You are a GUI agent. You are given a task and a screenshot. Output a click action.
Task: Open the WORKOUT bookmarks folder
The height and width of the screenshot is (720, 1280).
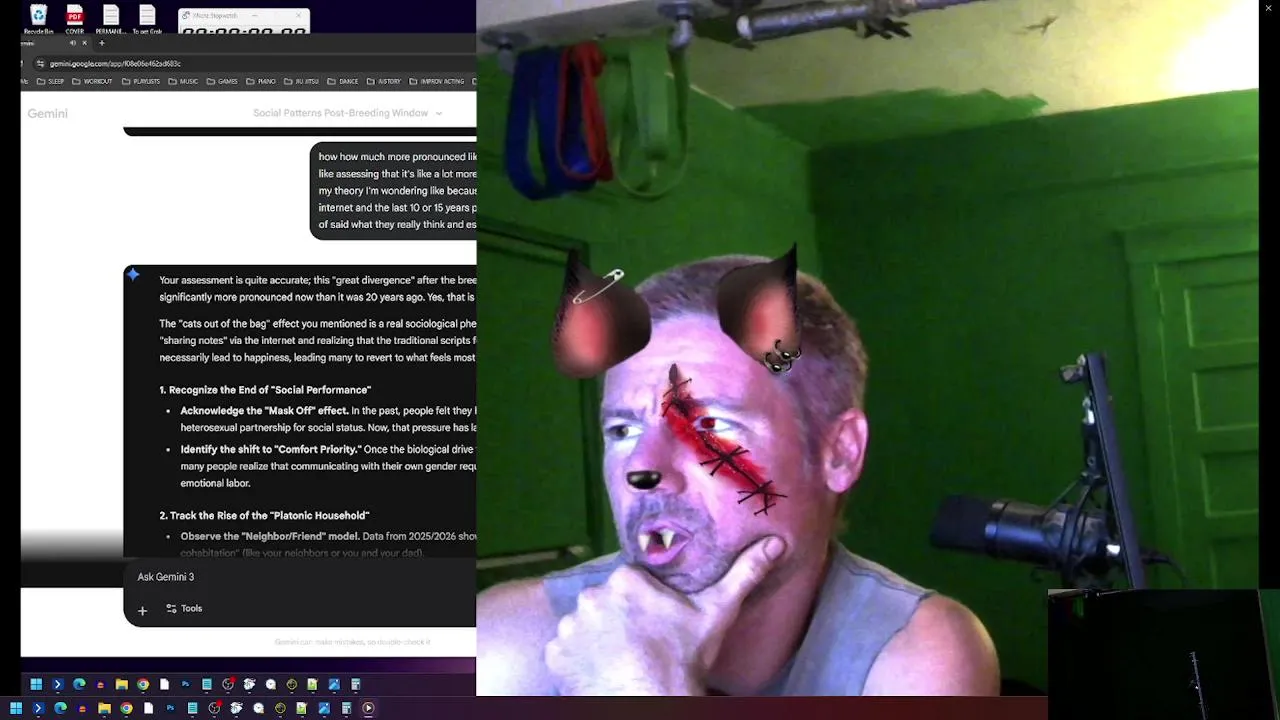92,81
